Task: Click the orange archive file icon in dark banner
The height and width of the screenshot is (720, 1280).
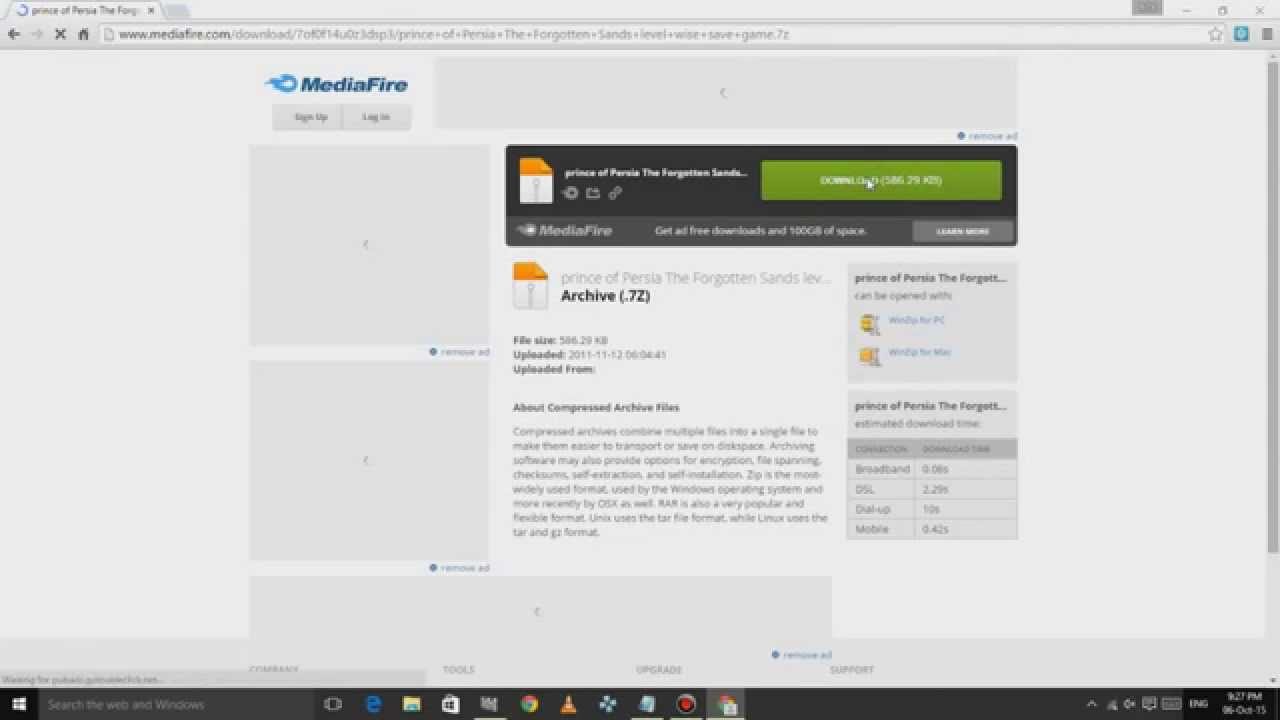Action: click(x=535, y=181)
